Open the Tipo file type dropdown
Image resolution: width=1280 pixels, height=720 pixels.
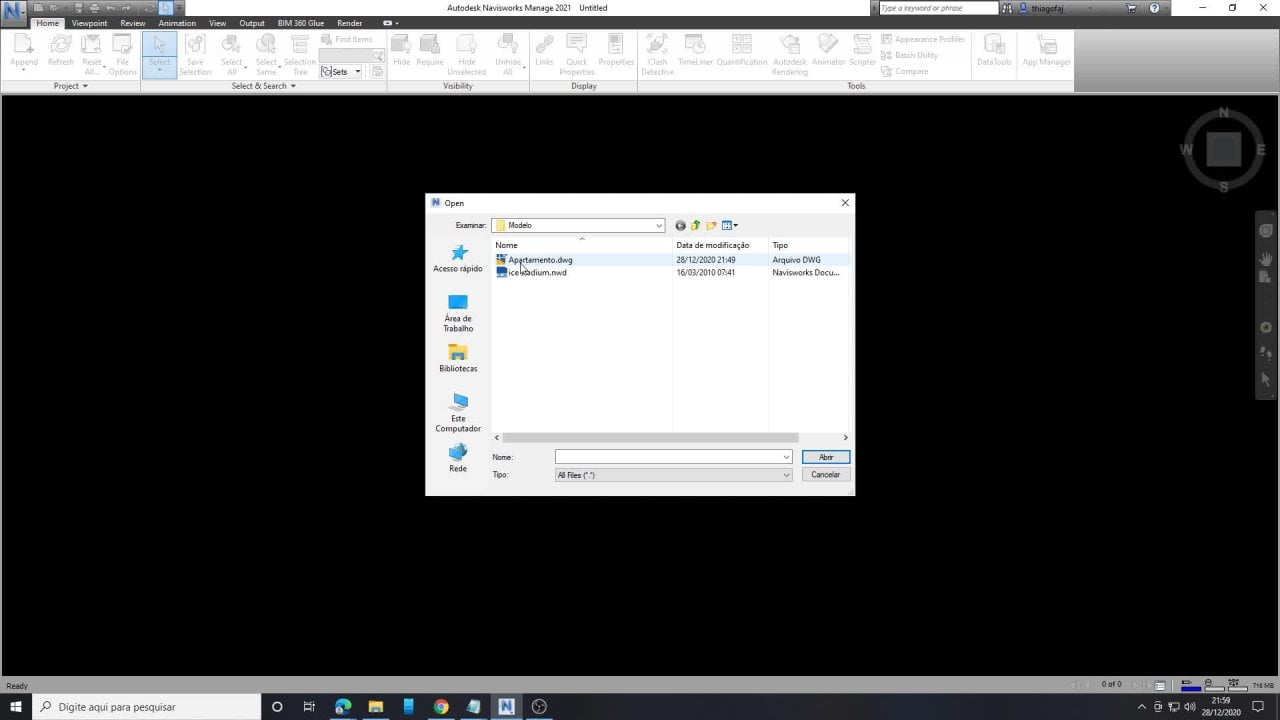pyautogui.click(x=673, y=475)
